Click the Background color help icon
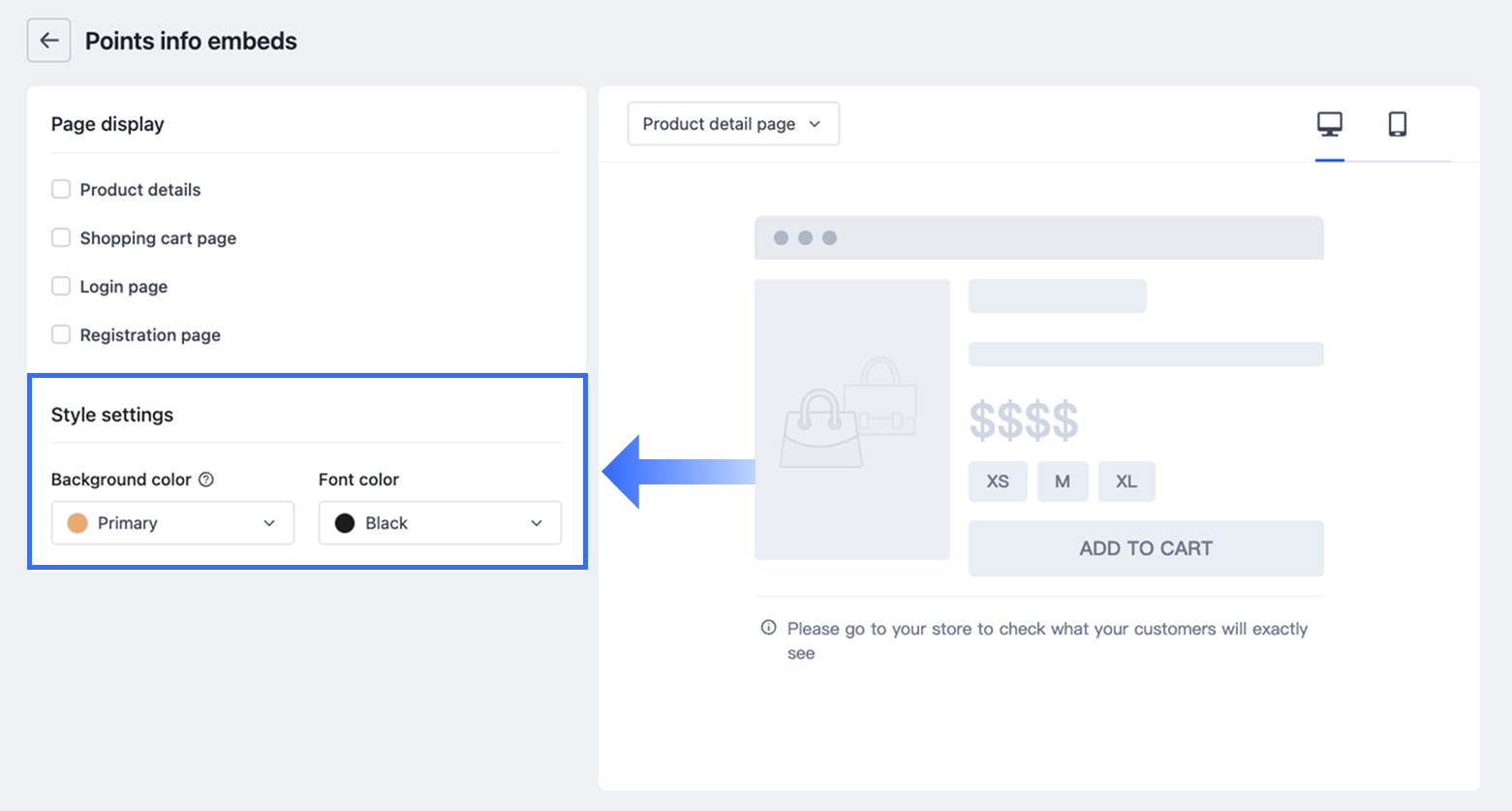This screenshot has height=811, width=1512. coord(206,480)
